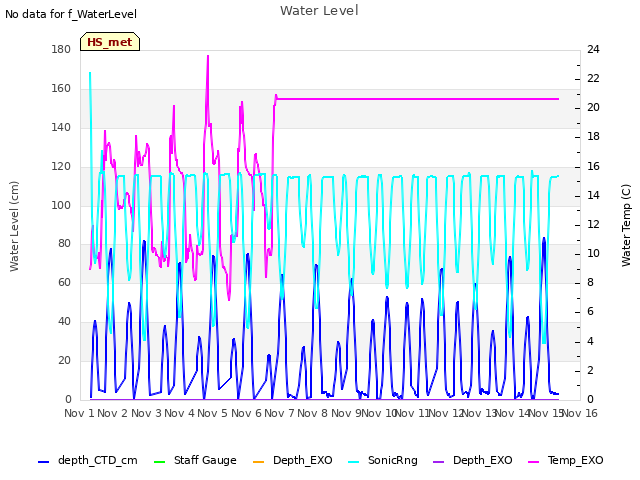Click the flat magenta Temp_EXO line
Viewport: 640px width, 480px height.
click(417, 99)
